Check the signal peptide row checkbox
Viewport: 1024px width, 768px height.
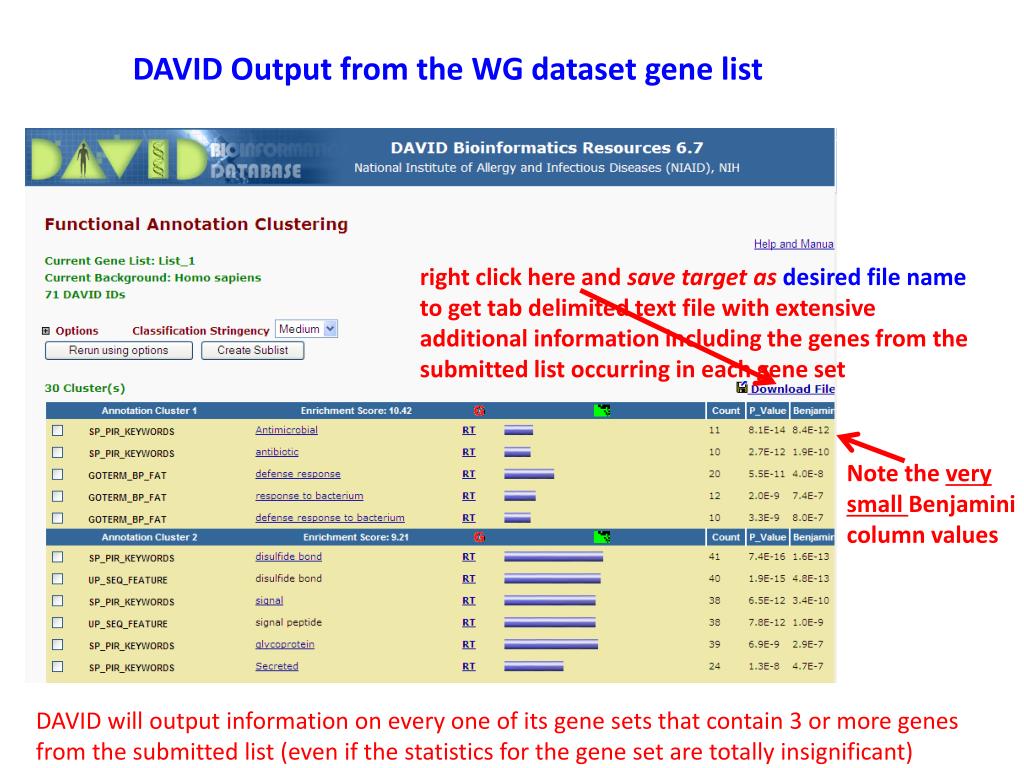pos(58,623)
